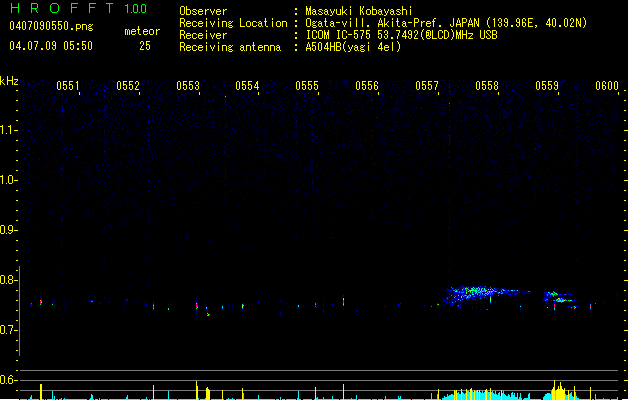
Task: Click the date stamp 04.07.09 05:50
Action: tap(51, 46)
